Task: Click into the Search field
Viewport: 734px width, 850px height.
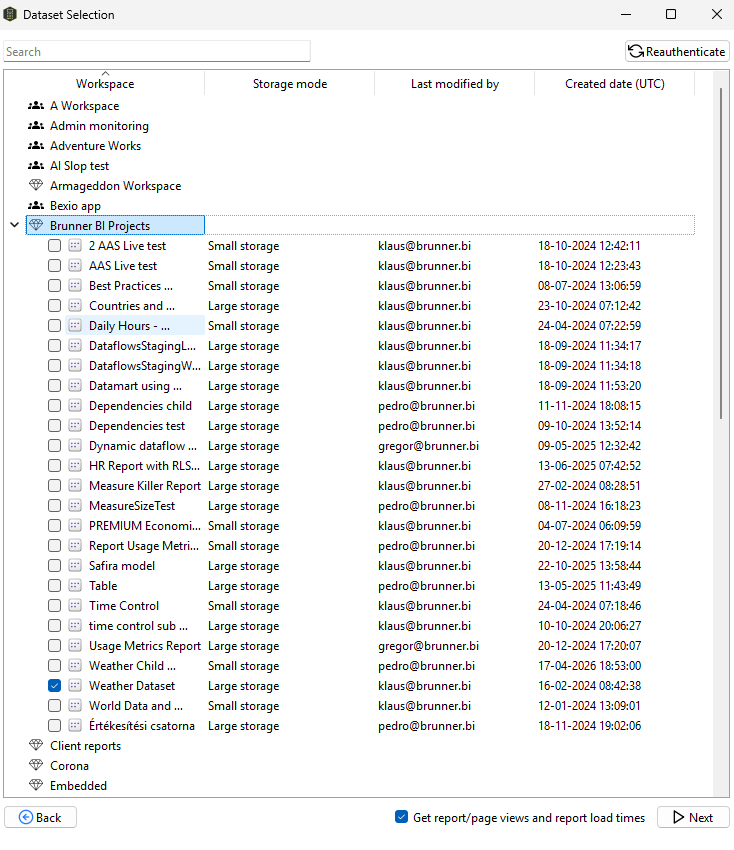Action: click(157, 51)
